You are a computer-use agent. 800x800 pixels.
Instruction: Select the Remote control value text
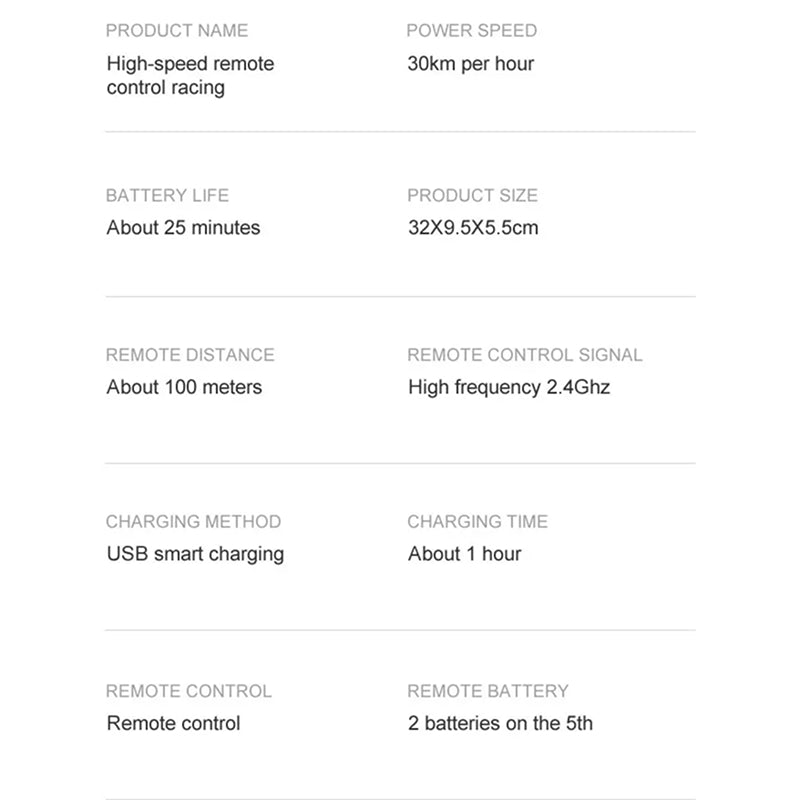pos(173,723)
